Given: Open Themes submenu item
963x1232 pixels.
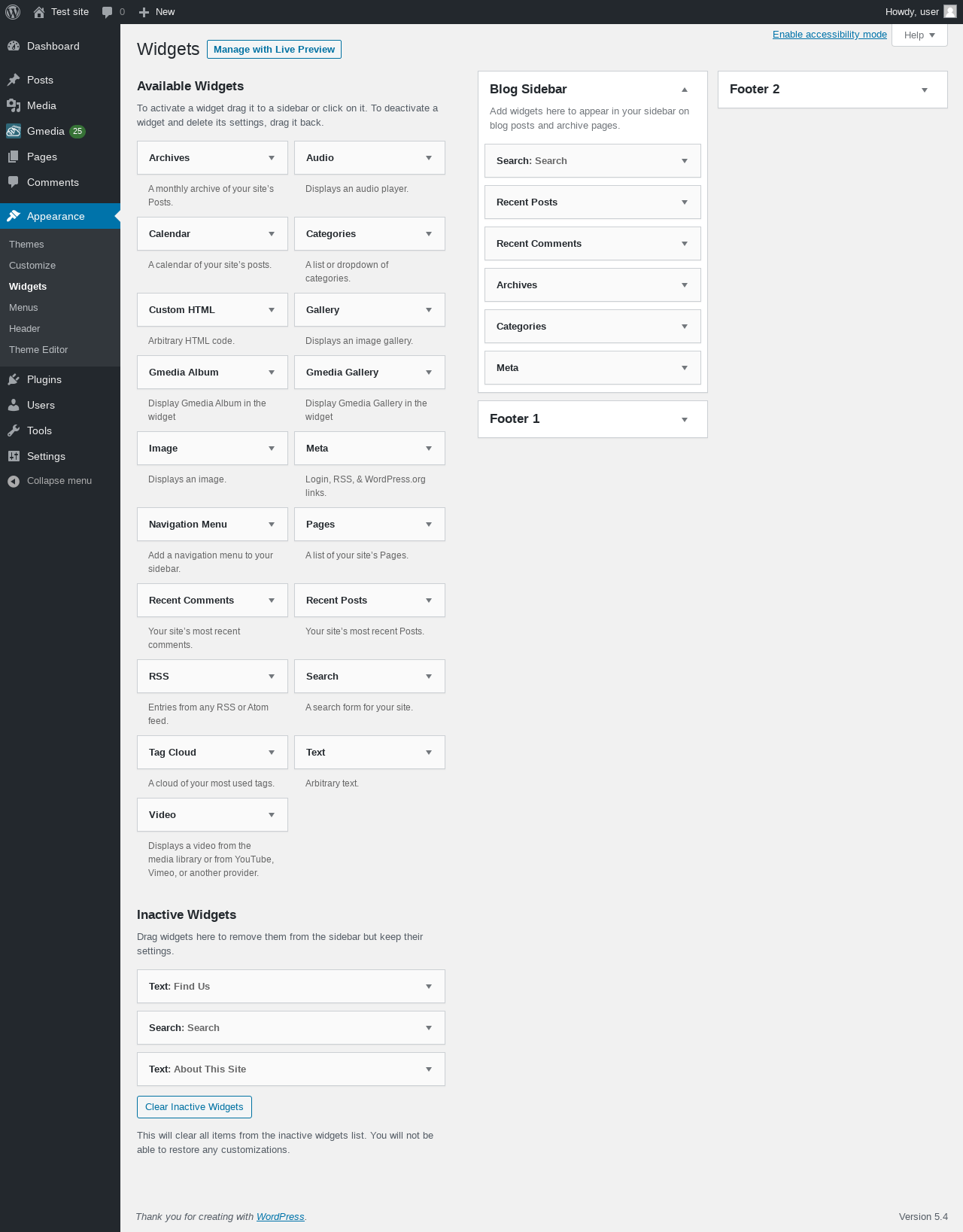Looking at the screenshot, I should 26,245.
